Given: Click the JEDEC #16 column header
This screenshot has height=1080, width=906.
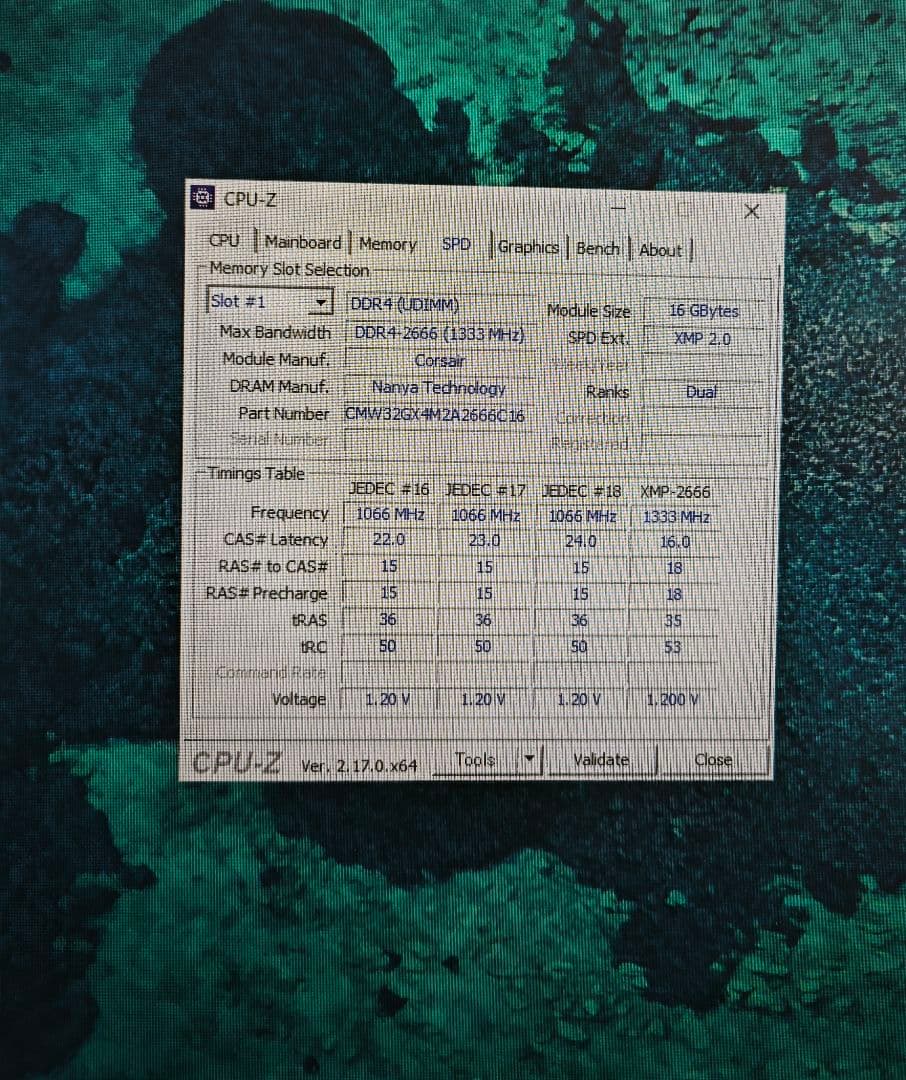Looking at the screenshot, I should pos(389,488).
